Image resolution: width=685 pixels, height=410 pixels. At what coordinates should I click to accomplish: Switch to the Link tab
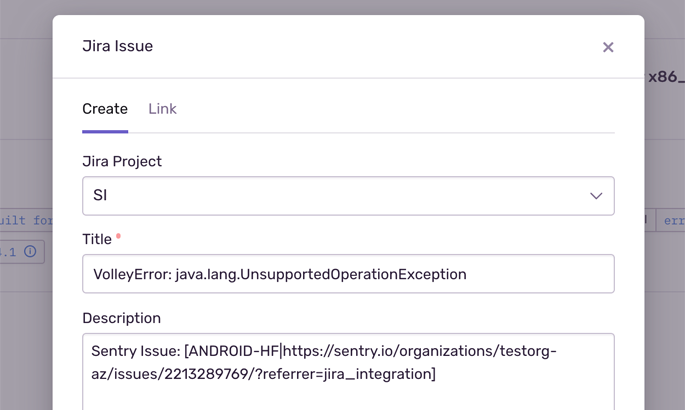pyautogui.click(x=162, y=109)
